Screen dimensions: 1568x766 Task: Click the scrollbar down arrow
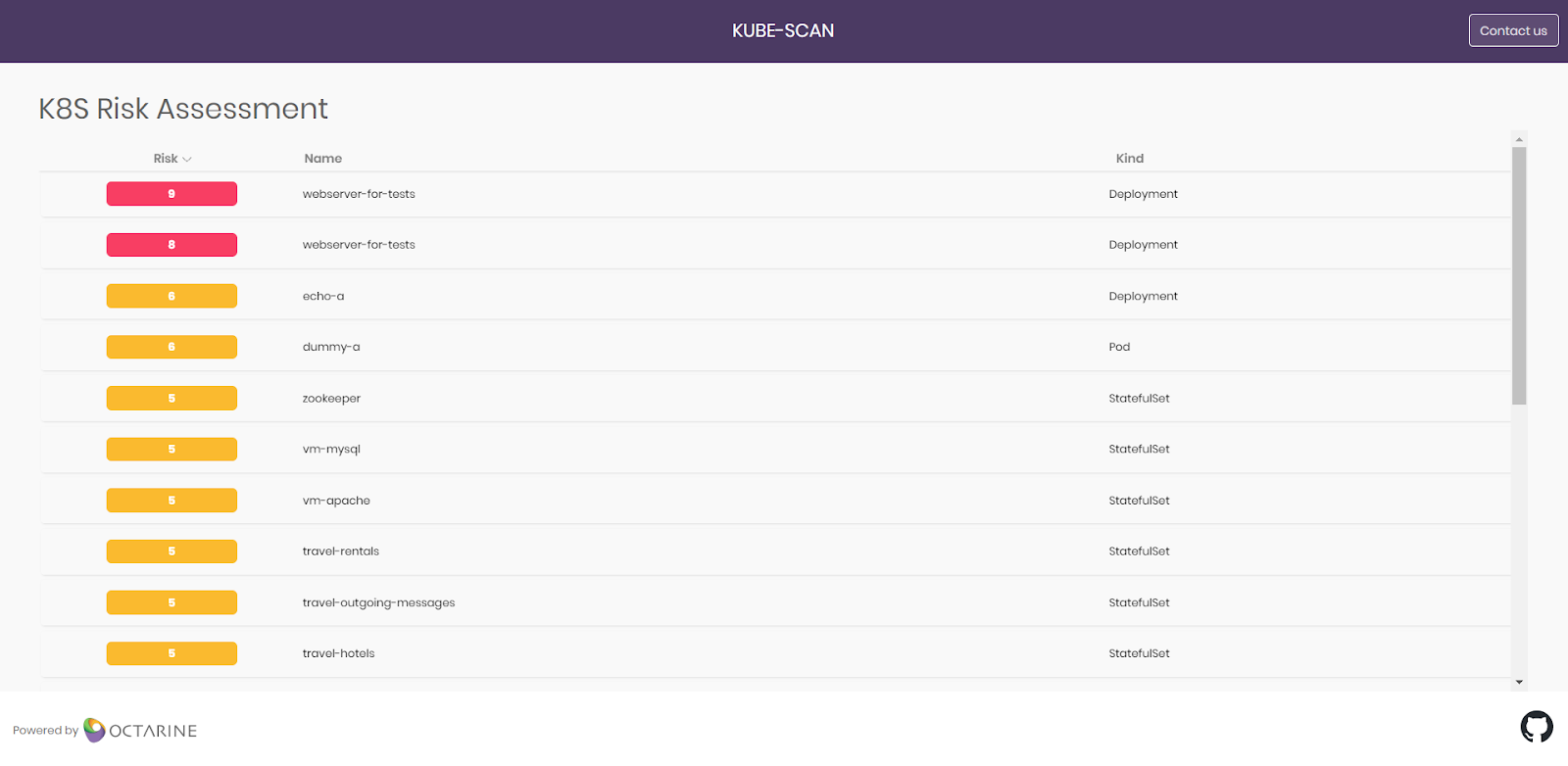(1519, 682)
